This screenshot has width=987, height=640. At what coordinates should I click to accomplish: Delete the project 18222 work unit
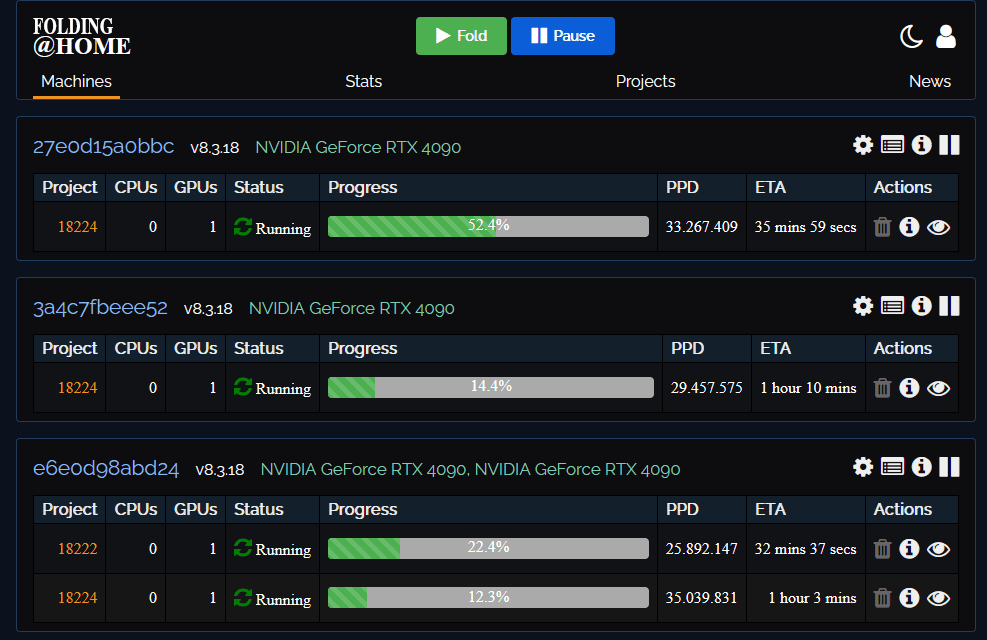(x=883, y=549)
